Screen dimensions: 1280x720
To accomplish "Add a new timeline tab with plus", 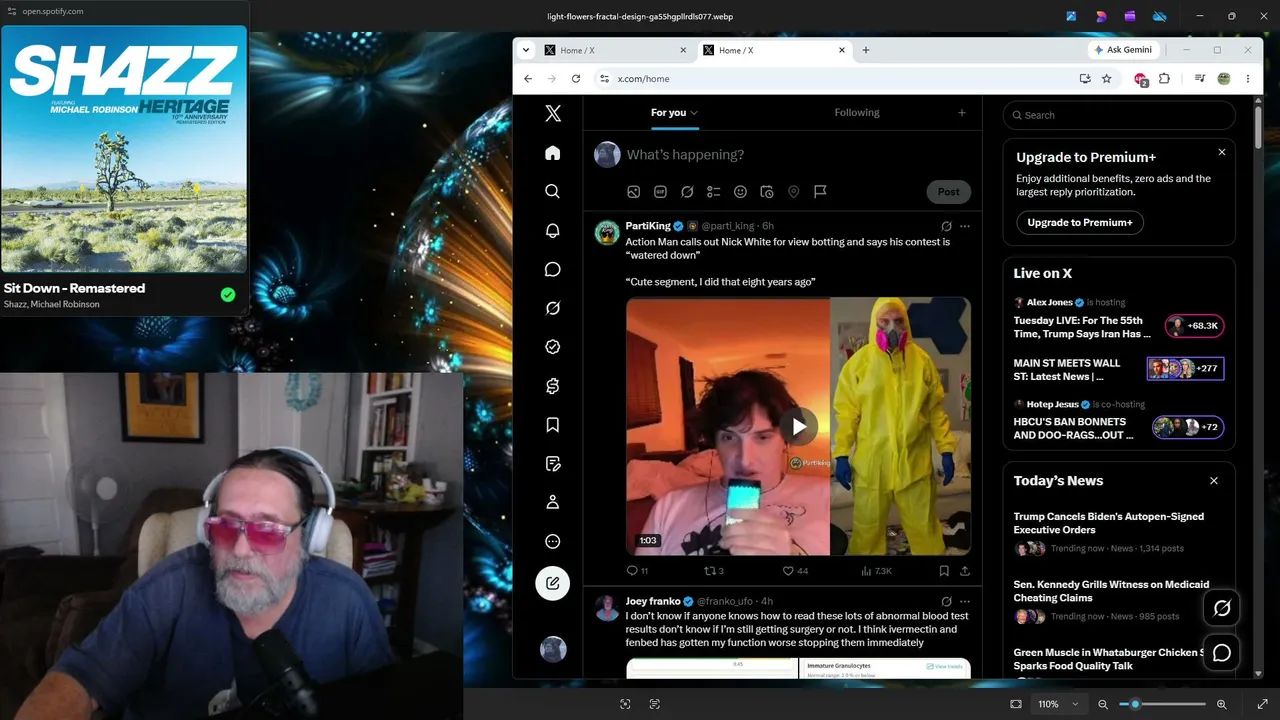I will click(962, 113).
